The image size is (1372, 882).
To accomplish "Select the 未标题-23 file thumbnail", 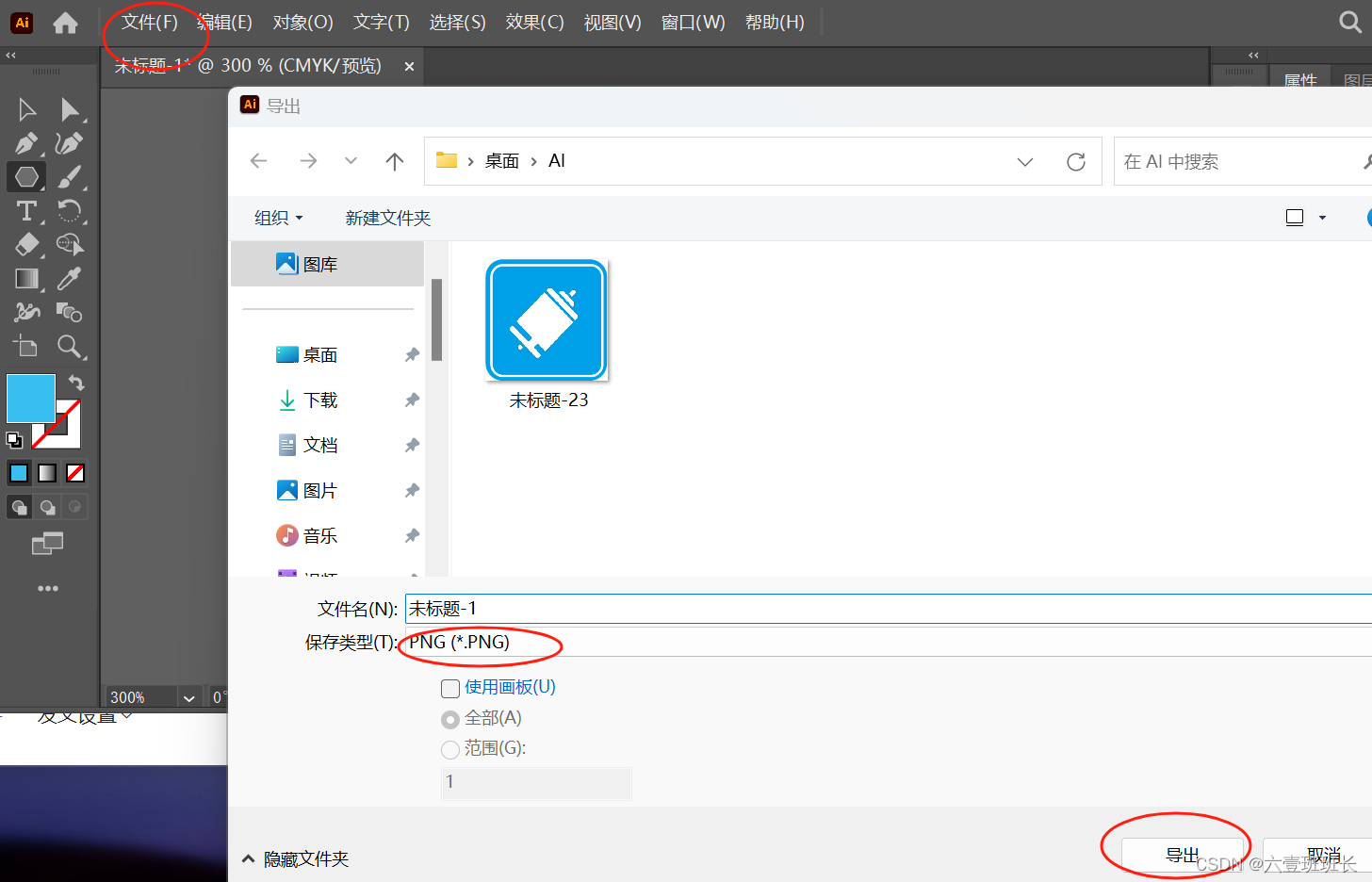I will 546,320.
